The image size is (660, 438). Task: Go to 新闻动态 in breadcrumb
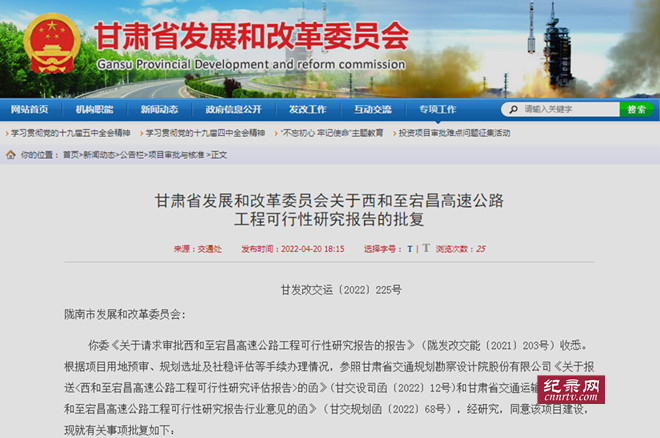[99, 155]
